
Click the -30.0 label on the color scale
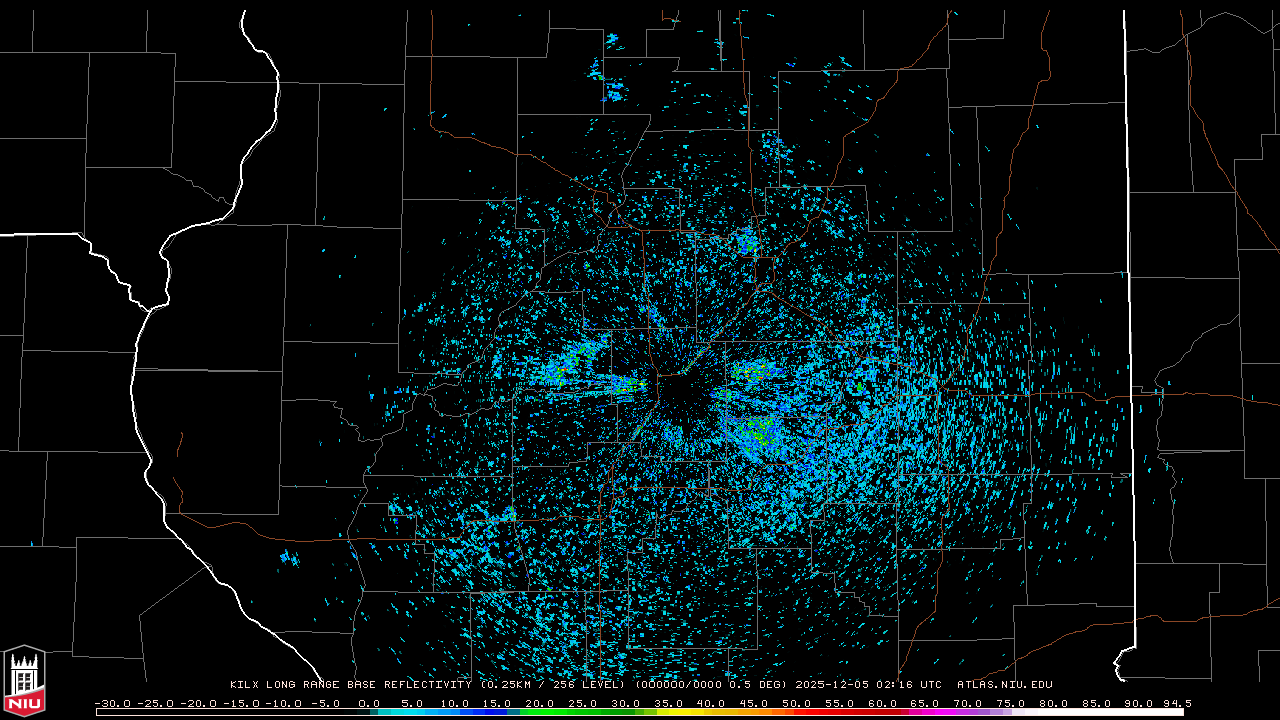point(111,703)
